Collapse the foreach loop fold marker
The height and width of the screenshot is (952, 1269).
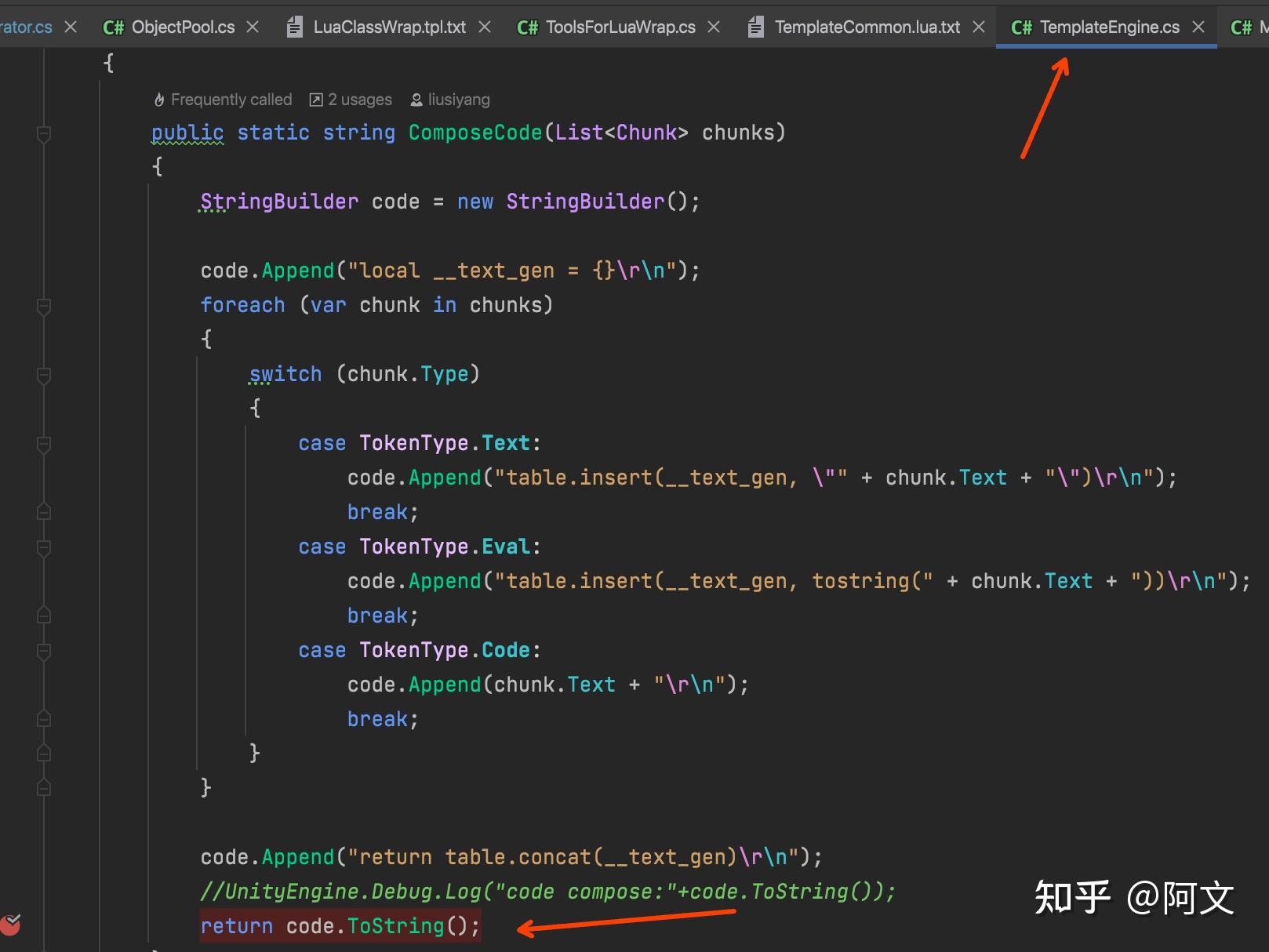[x=44, y=307]
